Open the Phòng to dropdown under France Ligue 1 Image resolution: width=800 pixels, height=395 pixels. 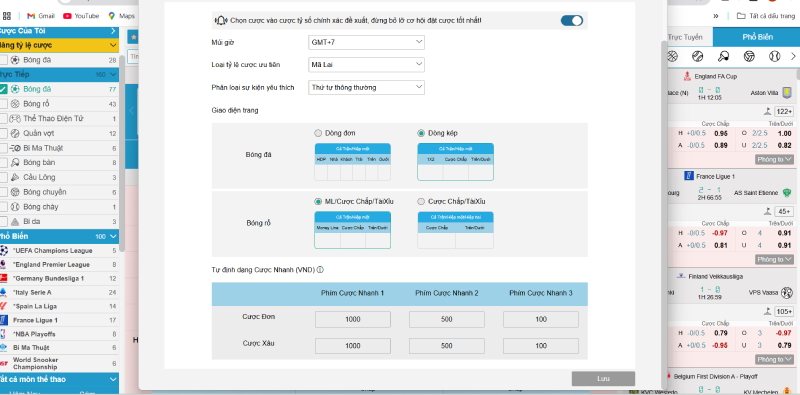(774, 260)
